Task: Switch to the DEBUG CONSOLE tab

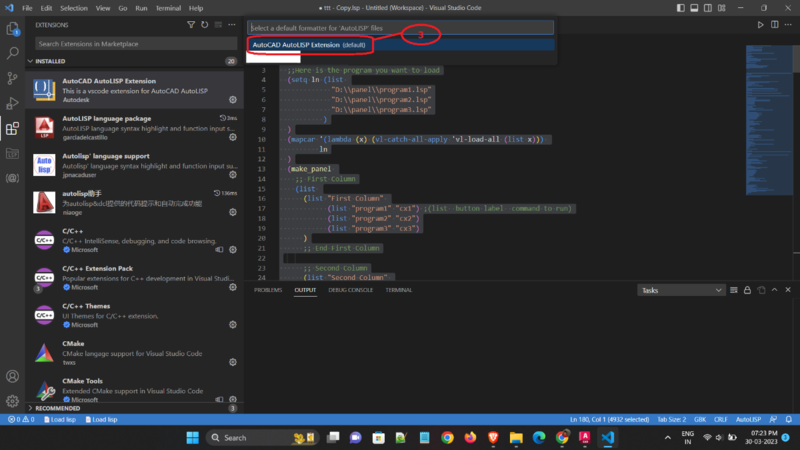Action: (350, 290)
